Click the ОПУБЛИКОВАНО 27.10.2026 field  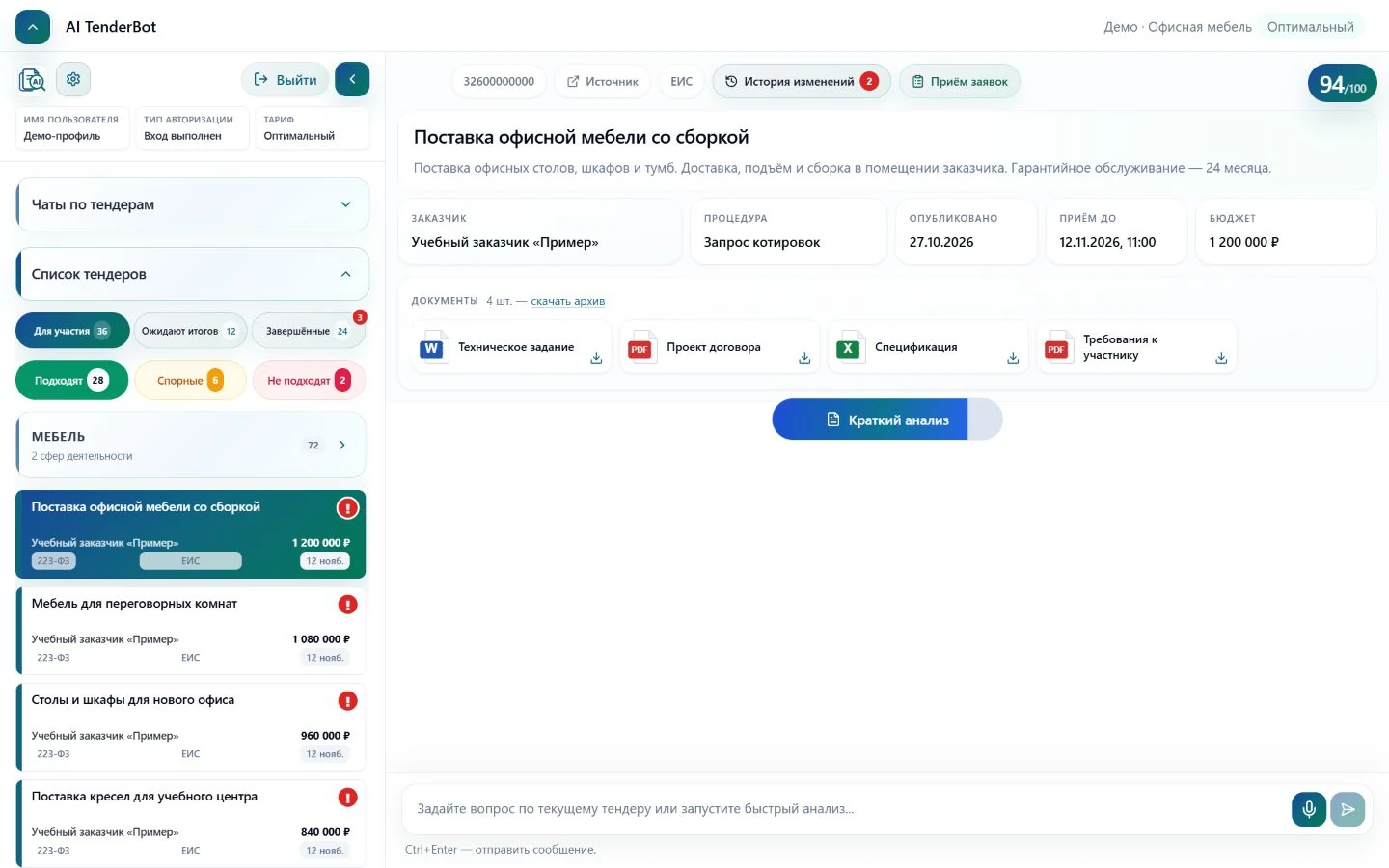click(x=967, y=231)
